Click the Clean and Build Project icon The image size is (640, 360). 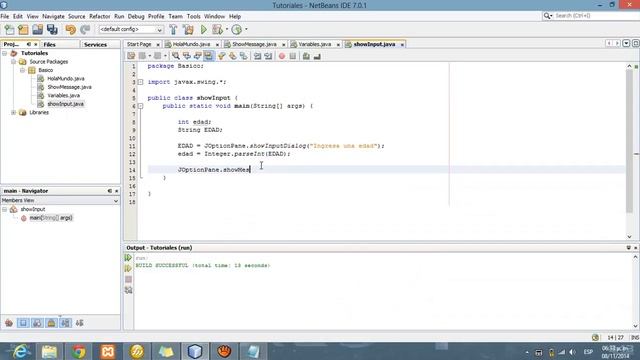coord(188,29)
